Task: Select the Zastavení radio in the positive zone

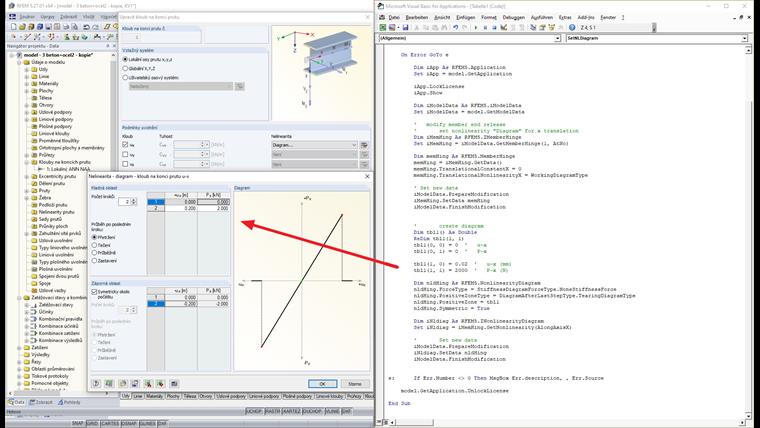Action: coord(95,261)
